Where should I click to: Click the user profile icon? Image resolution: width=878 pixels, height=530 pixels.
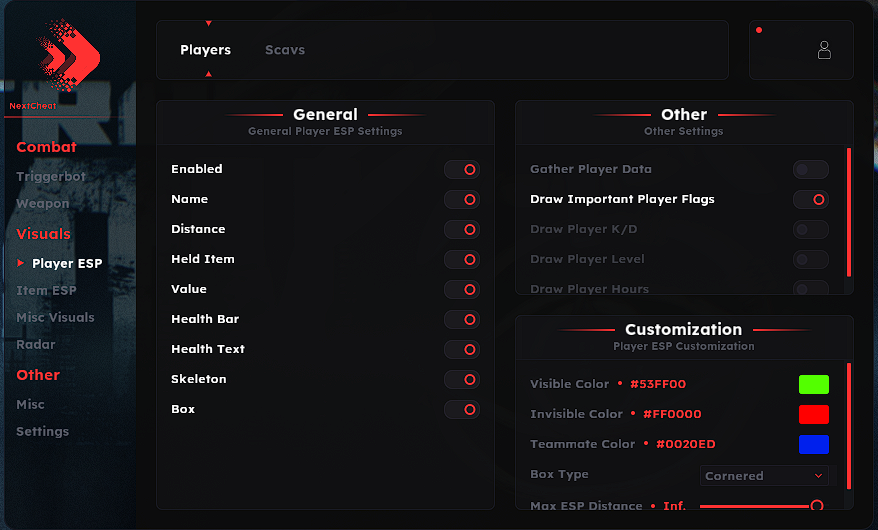[824, 50]
